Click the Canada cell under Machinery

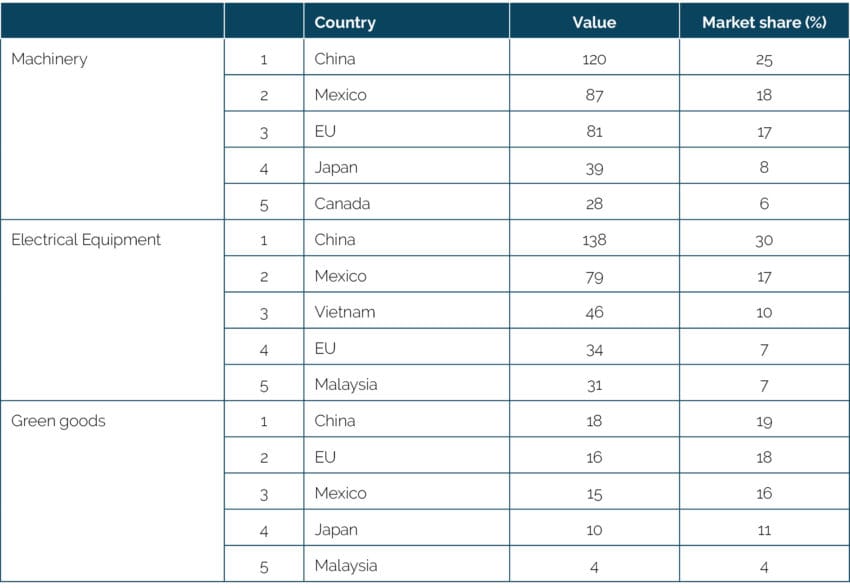point(342,204)
